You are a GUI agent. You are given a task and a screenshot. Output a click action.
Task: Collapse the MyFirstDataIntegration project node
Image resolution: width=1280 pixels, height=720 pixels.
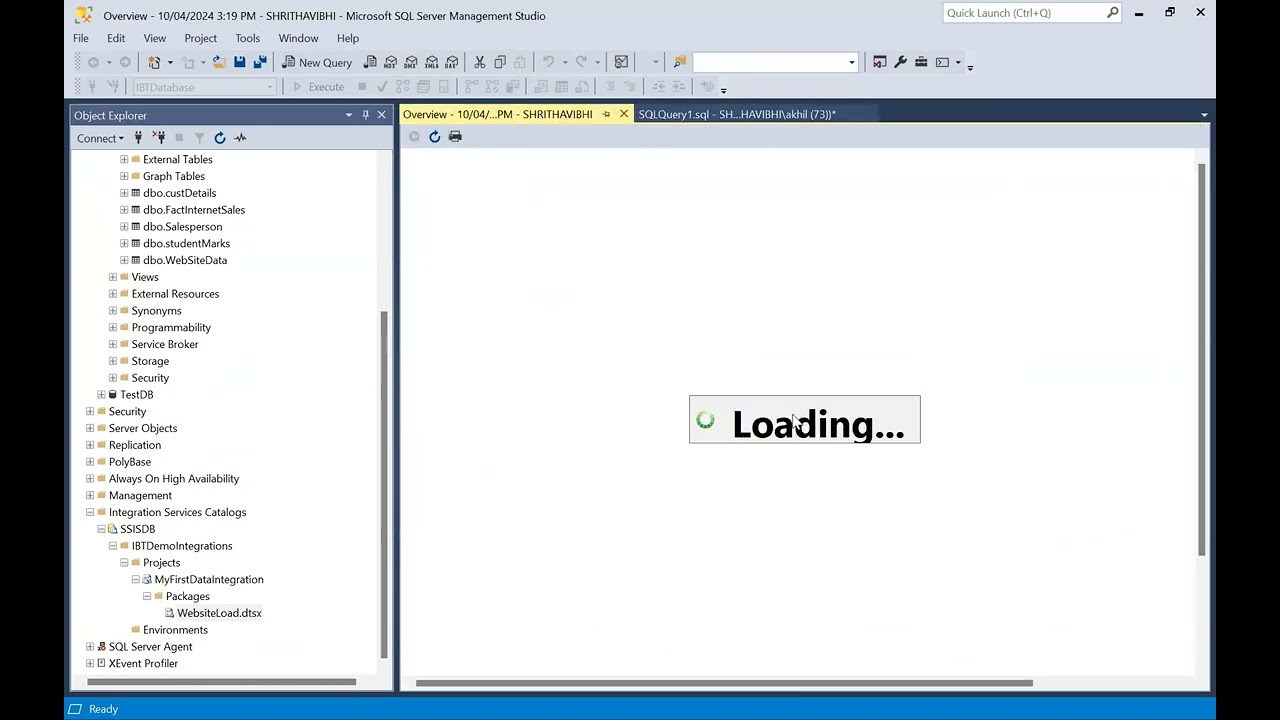click(135, 580)
